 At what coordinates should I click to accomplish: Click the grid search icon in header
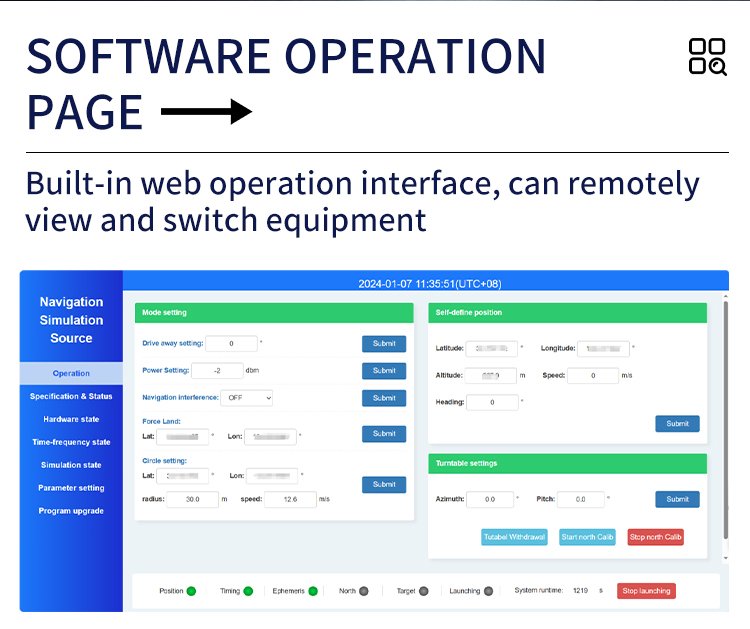click(707, 57)
